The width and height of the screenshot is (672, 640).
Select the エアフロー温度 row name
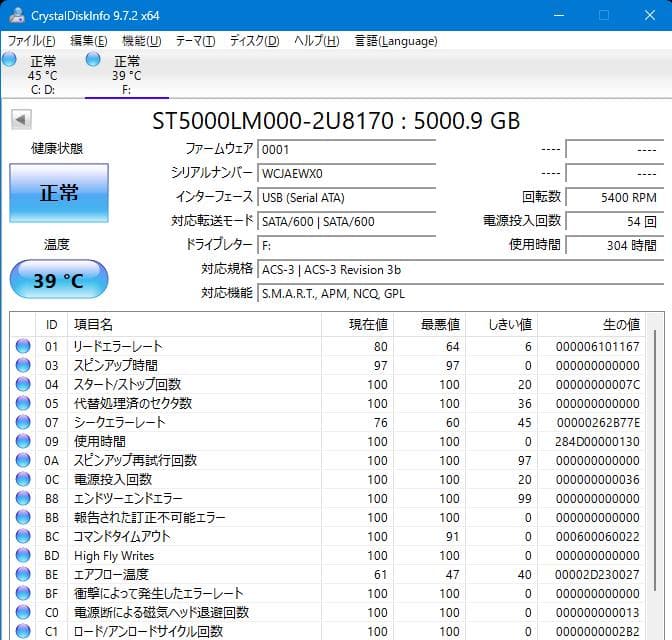pyautogui.click(x=111, y=574)
